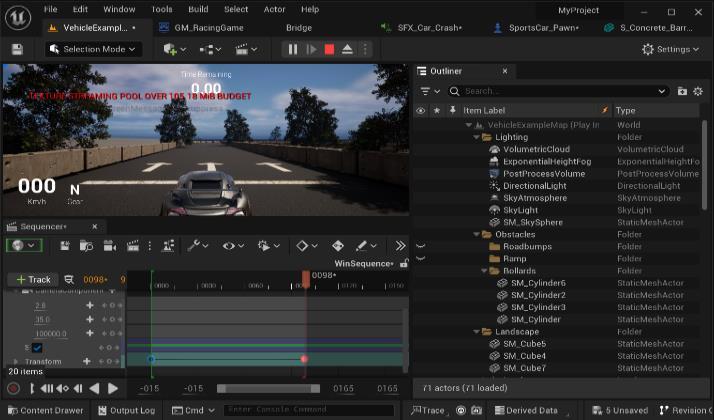The height and width of the screenshot is (420, 714).
Task: Switch to the S_Concrete_Barr tab
Action: (x=648, y=28)
